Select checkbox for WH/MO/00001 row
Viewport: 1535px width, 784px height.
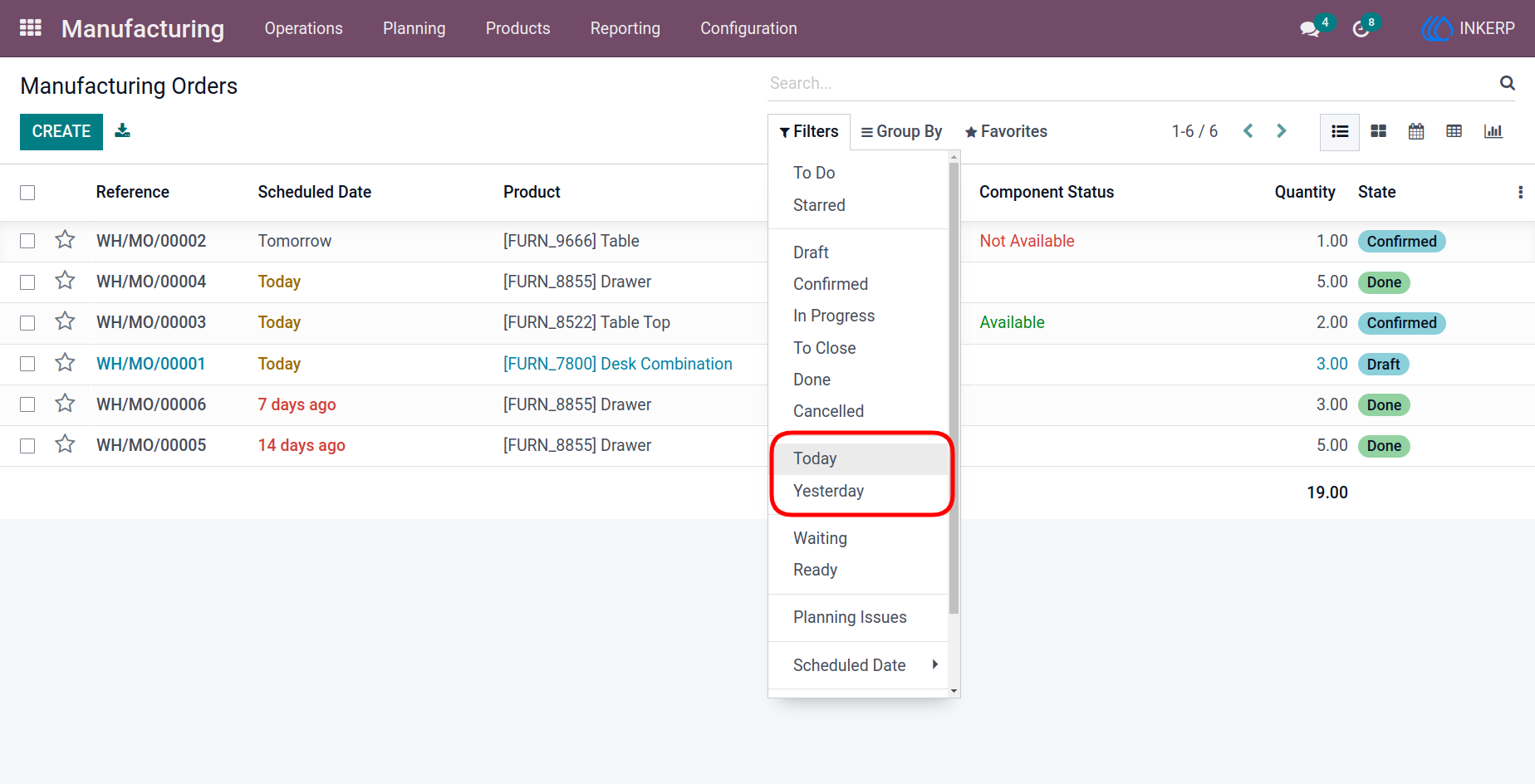tap(27, 364)
